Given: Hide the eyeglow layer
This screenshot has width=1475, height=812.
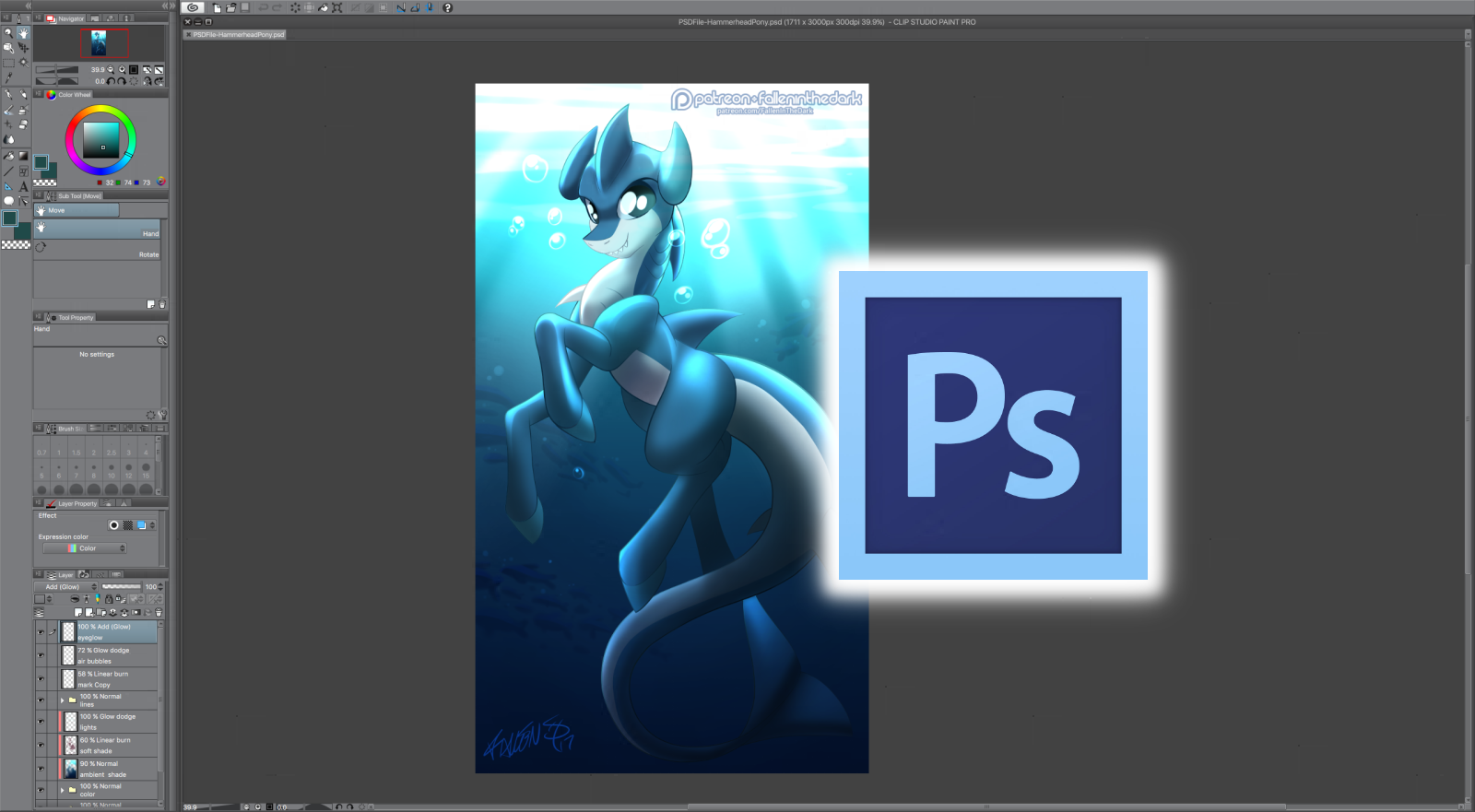Looking at the screenshot, I should point(41,632).
